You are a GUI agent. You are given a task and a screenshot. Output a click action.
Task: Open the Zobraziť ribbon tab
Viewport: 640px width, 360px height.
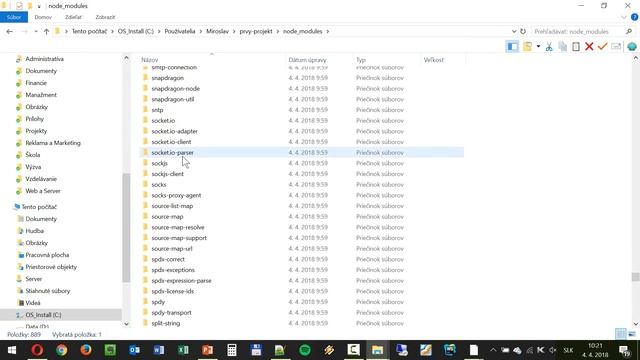tap(105, 17)
